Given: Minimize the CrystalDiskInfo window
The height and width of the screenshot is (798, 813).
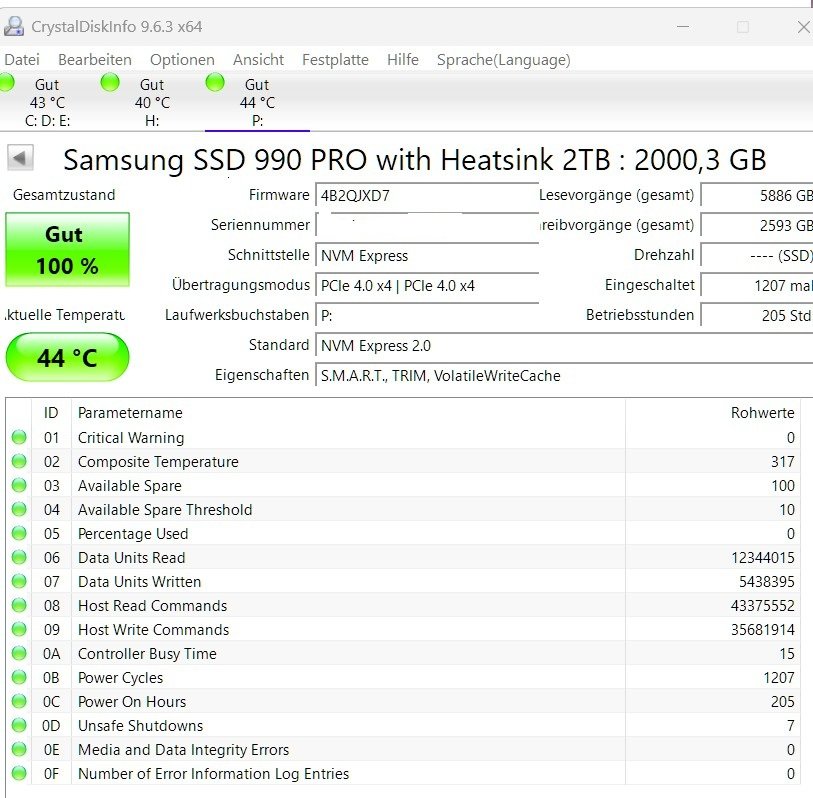Looking at the screenshot, I should click(683, 26).
